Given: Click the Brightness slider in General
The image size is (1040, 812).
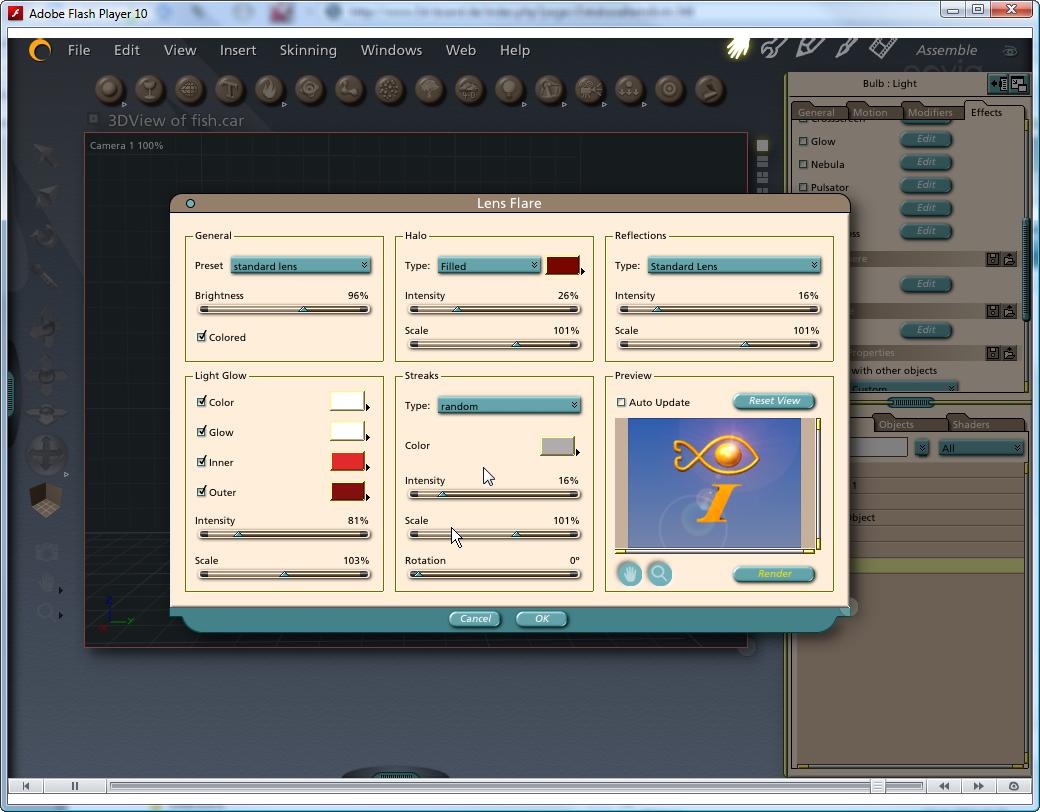Looking at the screenshot, I should pyautogui.click(x=284, y=309).
